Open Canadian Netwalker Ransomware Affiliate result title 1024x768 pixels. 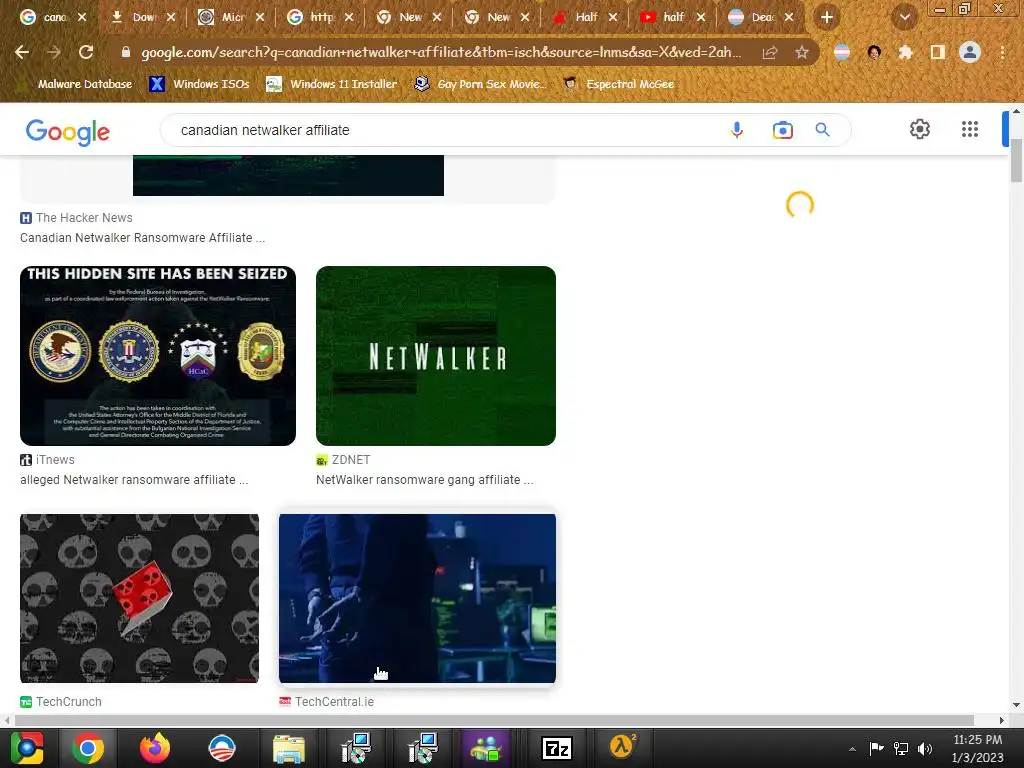click(142, 238)
